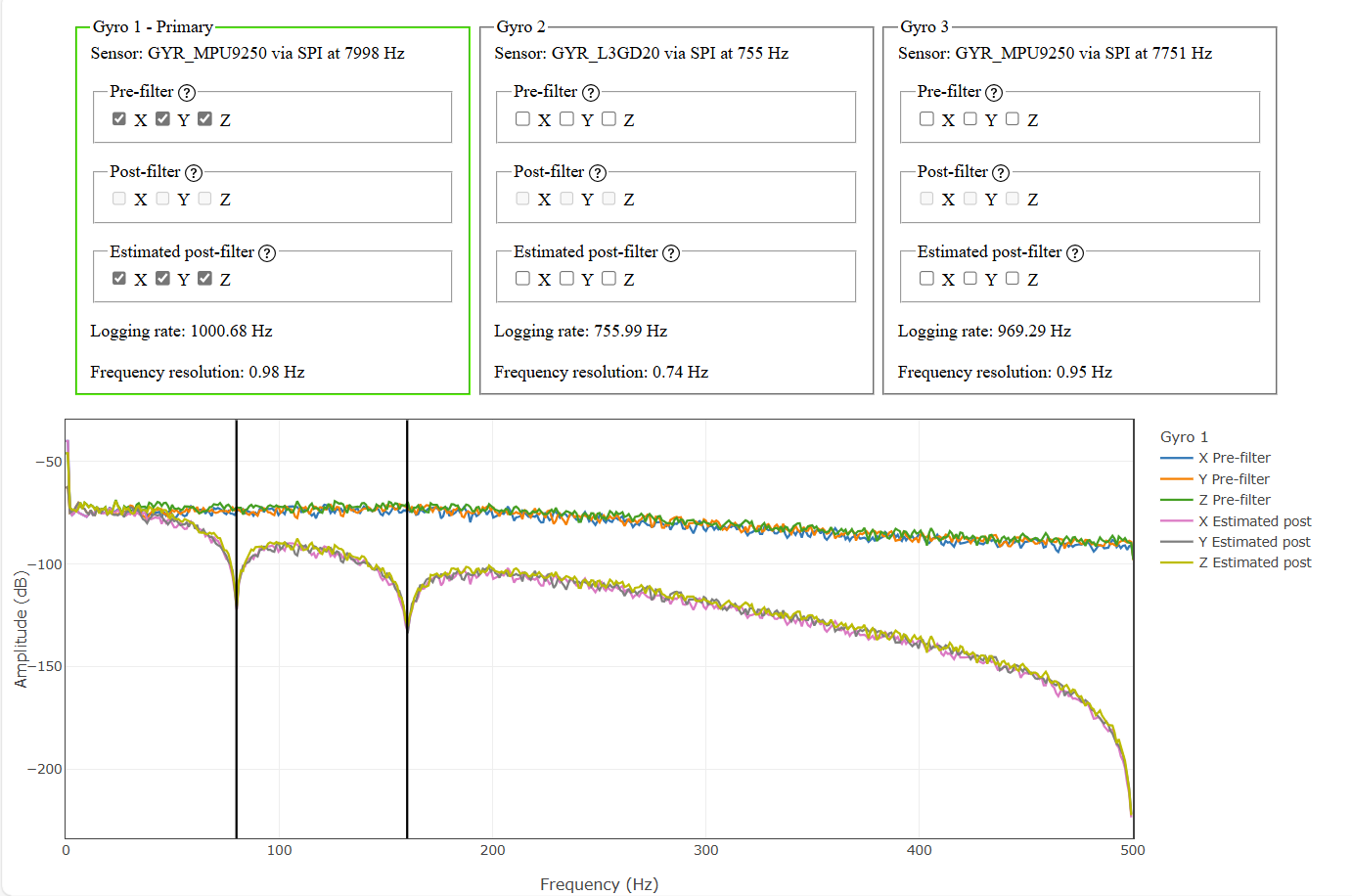Open the Post-filter help for Gyro 1

[192, 171]
